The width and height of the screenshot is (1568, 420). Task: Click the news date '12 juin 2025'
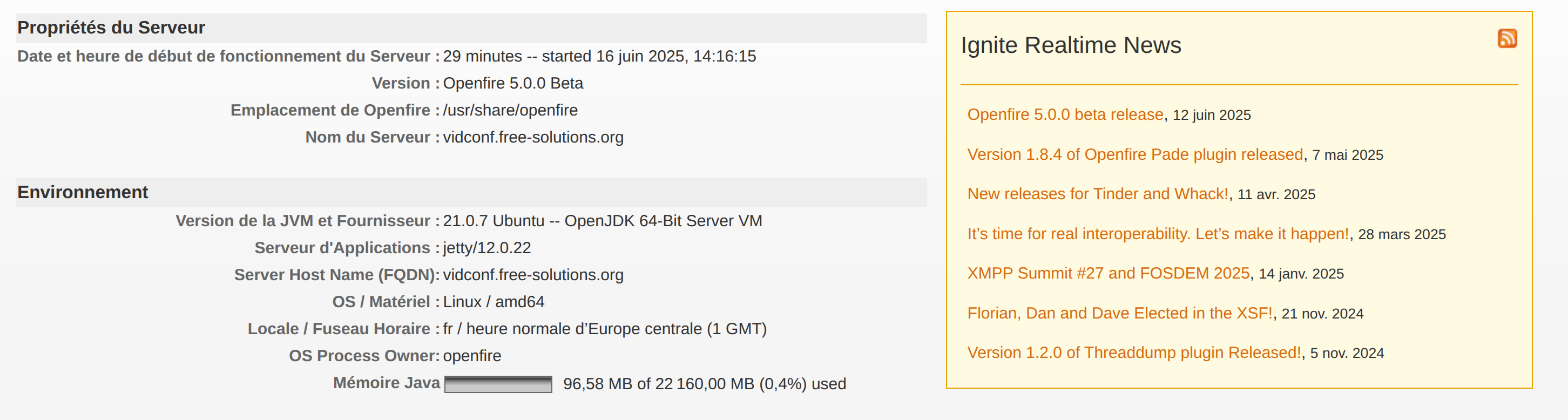tap(1211, 115)
